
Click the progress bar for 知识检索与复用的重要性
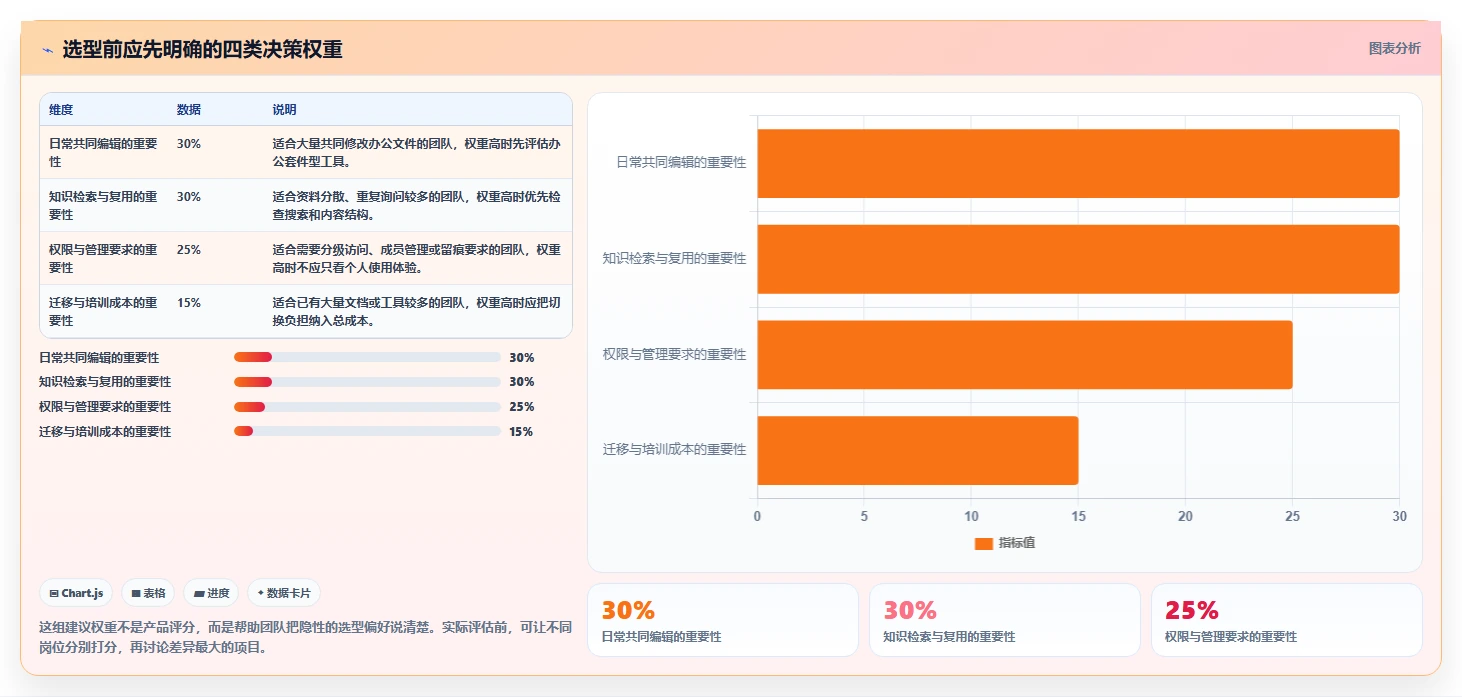point(367,382)
